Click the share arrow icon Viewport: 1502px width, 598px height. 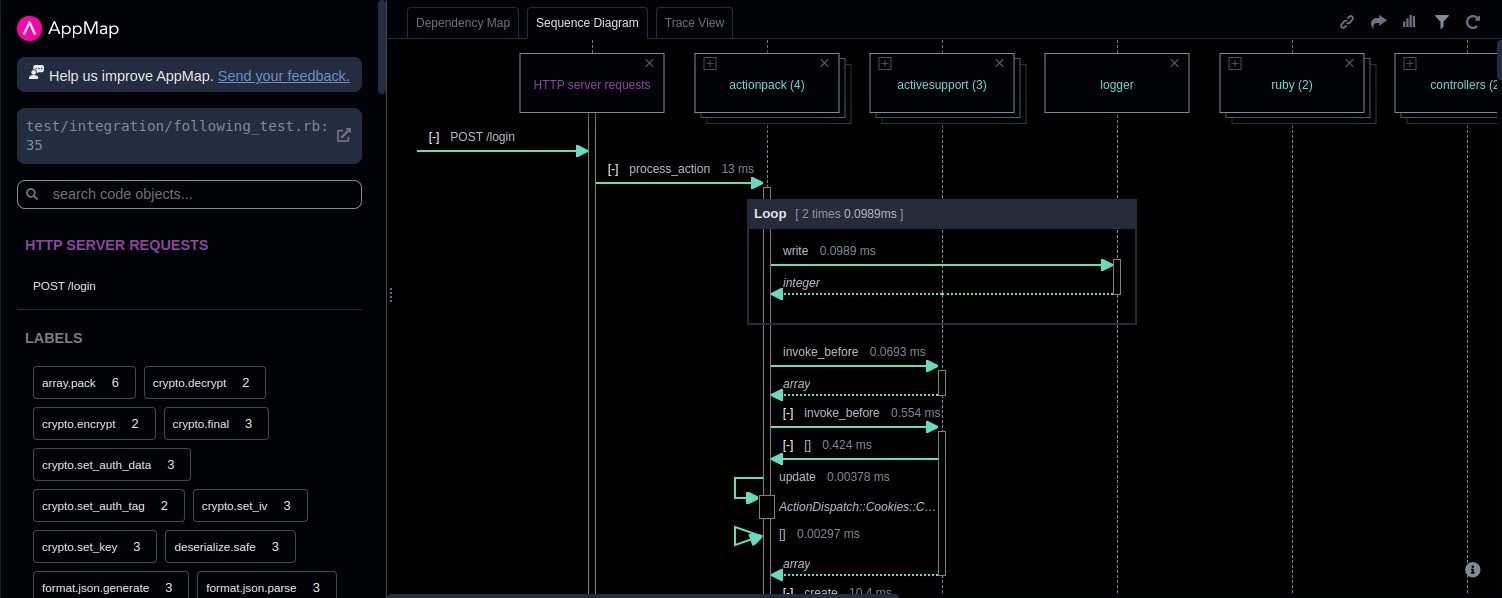pos(1378,22)
